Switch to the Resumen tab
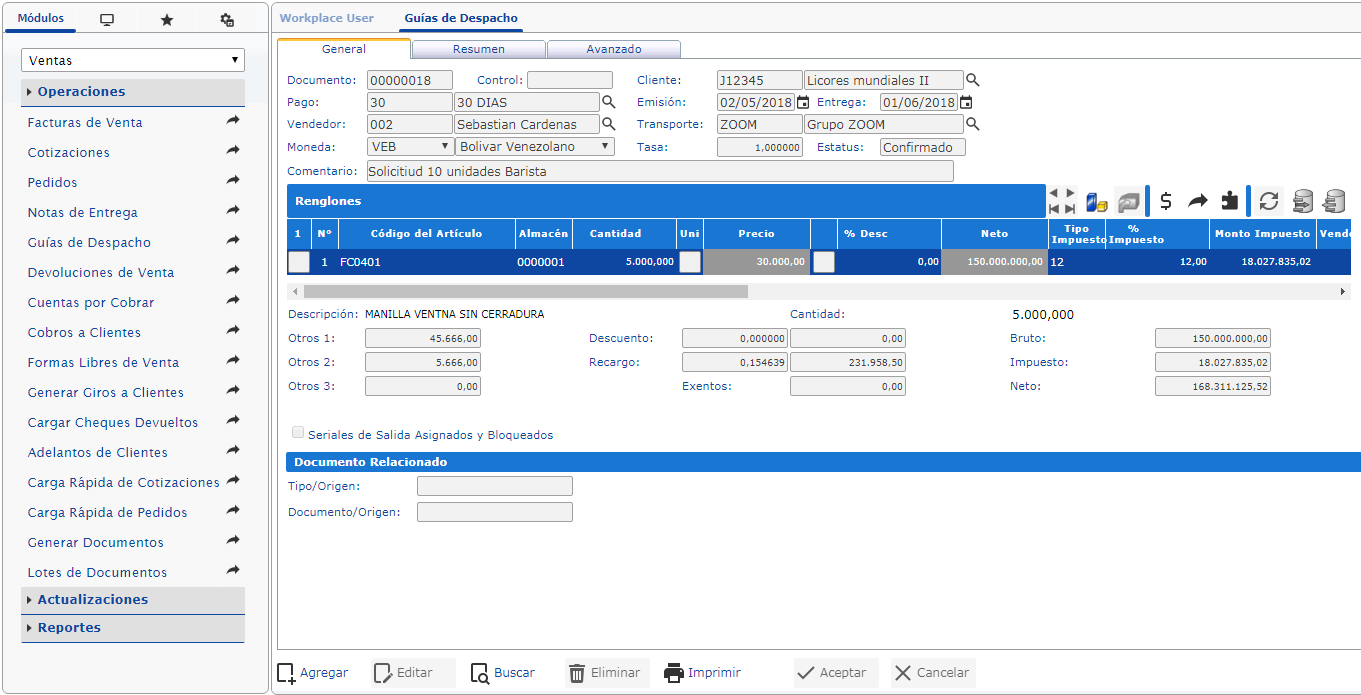The image size is (1361, 695). tap(479, 49)
